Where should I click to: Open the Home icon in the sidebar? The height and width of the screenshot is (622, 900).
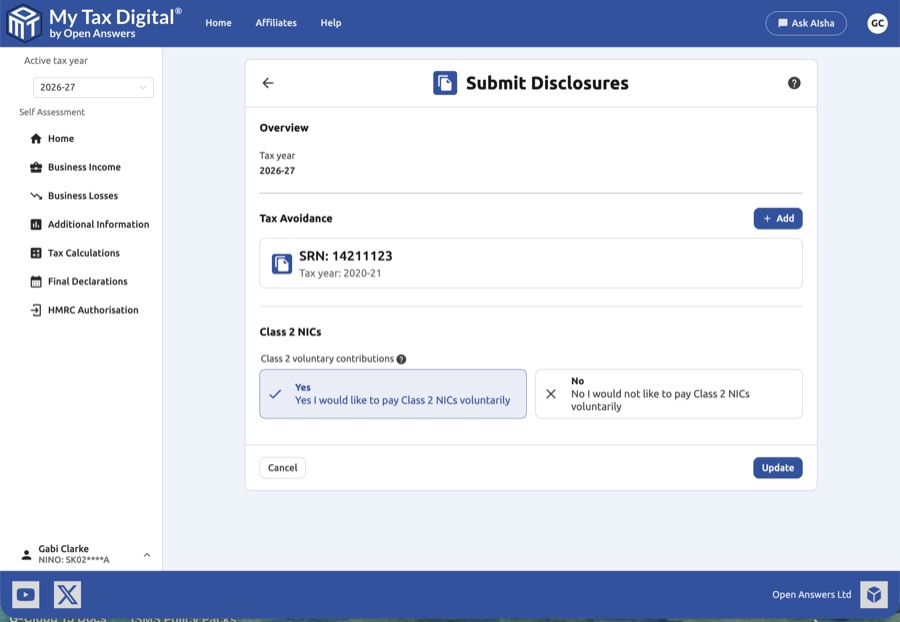[34, 138]
